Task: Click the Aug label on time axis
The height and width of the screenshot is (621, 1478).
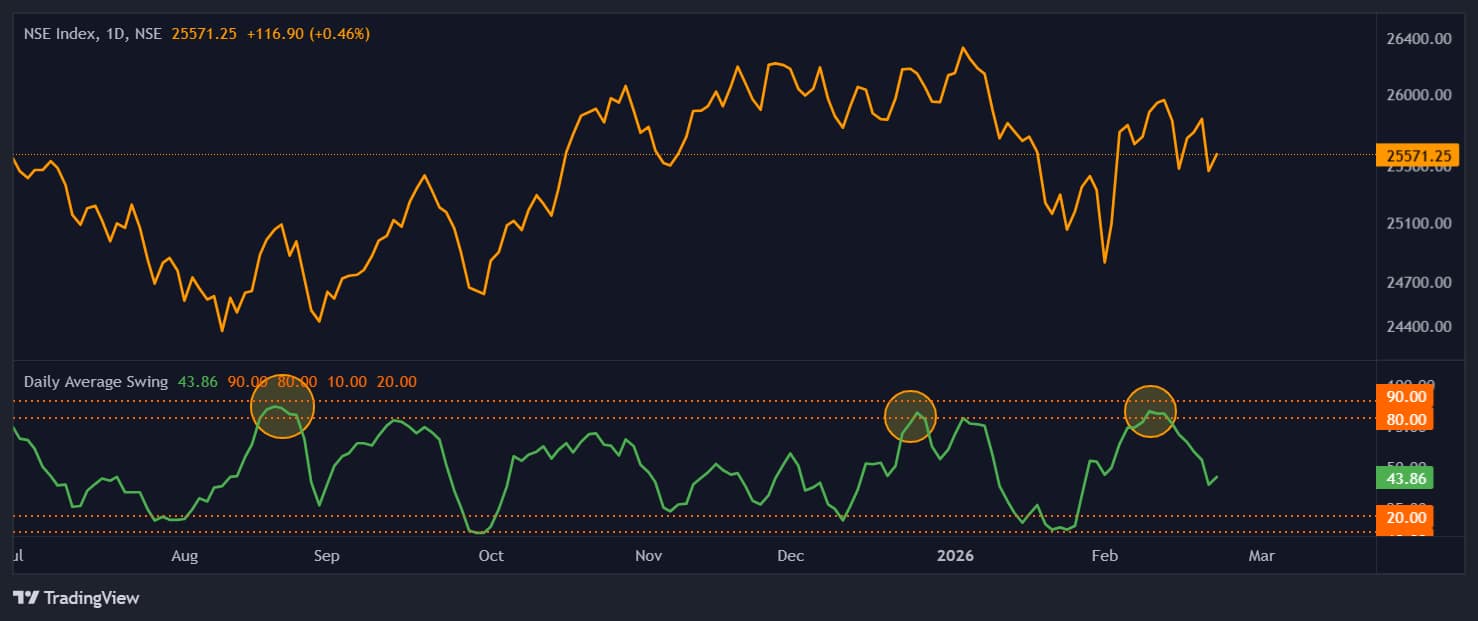Action: click(185, 556)
